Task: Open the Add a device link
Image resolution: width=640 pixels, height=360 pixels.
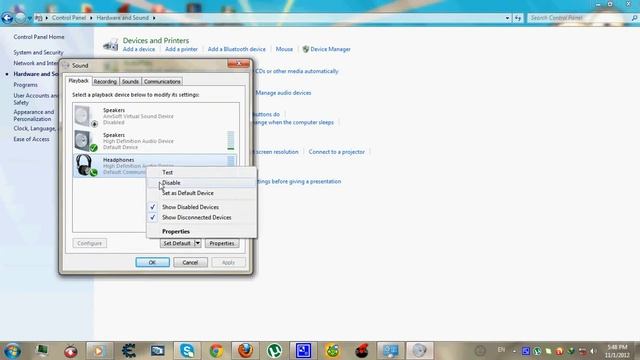Action: pyautogui.click(x=139, y=49)
